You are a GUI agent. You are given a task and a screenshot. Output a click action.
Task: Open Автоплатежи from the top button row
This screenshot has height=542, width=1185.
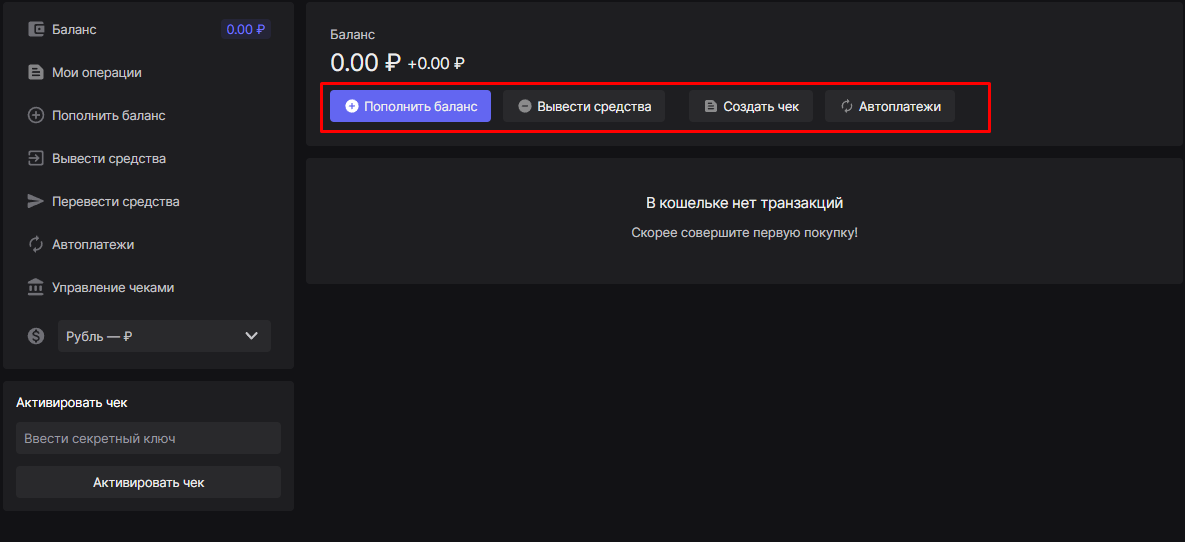click(890, 106)
